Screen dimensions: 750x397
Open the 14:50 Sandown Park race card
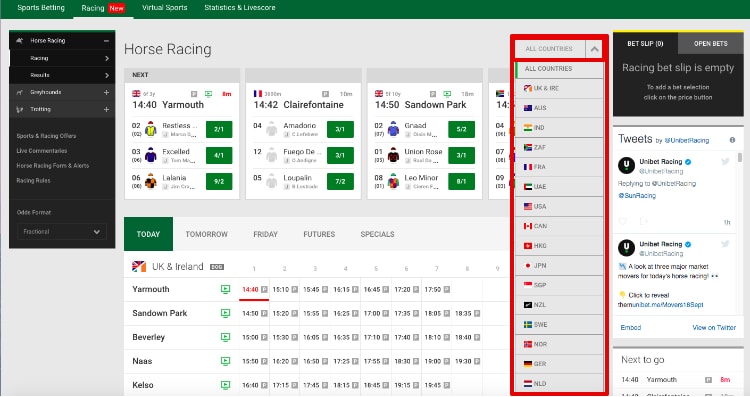pos(420,105)
